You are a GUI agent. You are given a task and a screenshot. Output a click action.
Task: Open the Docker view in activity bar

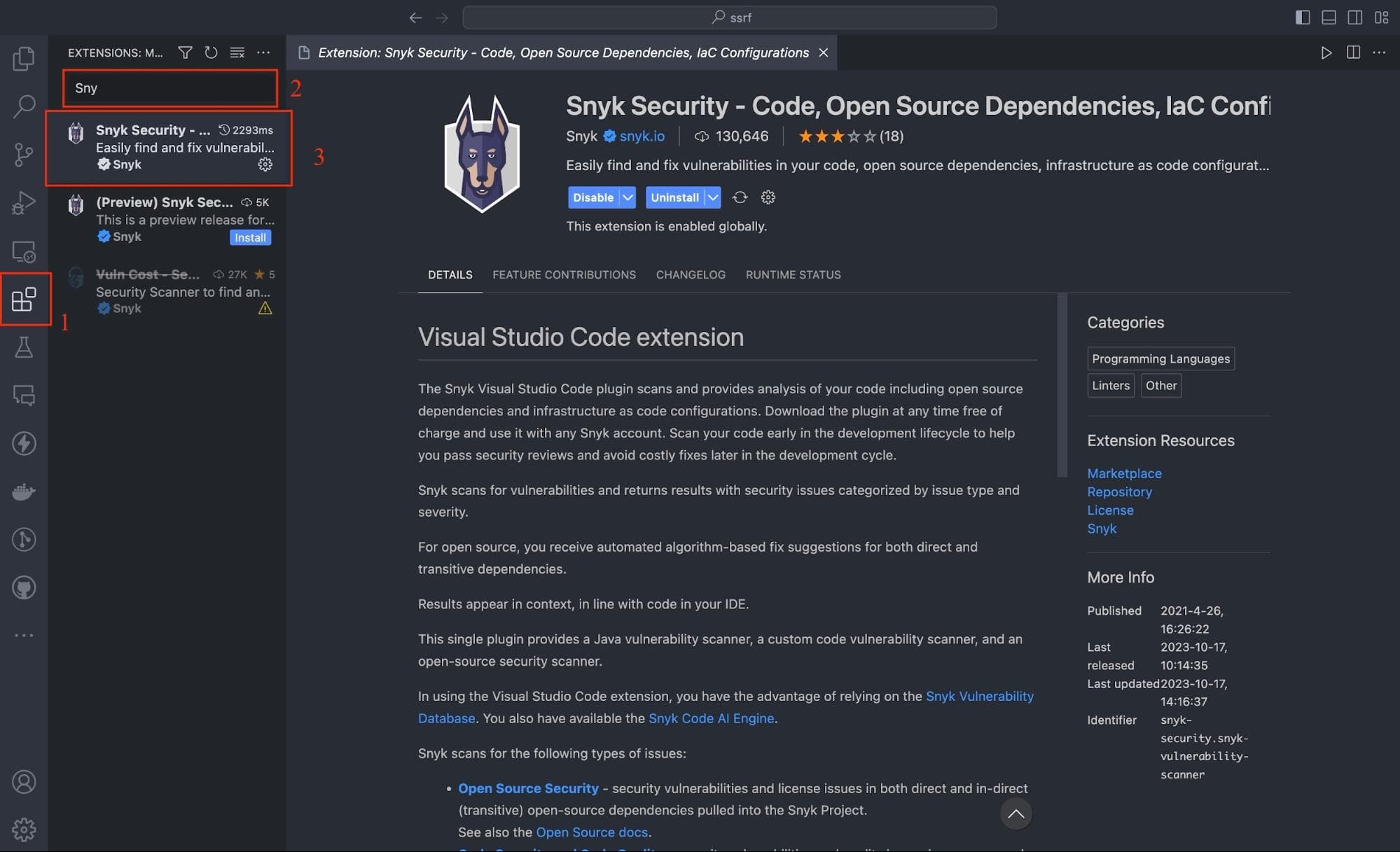(24, 491)
